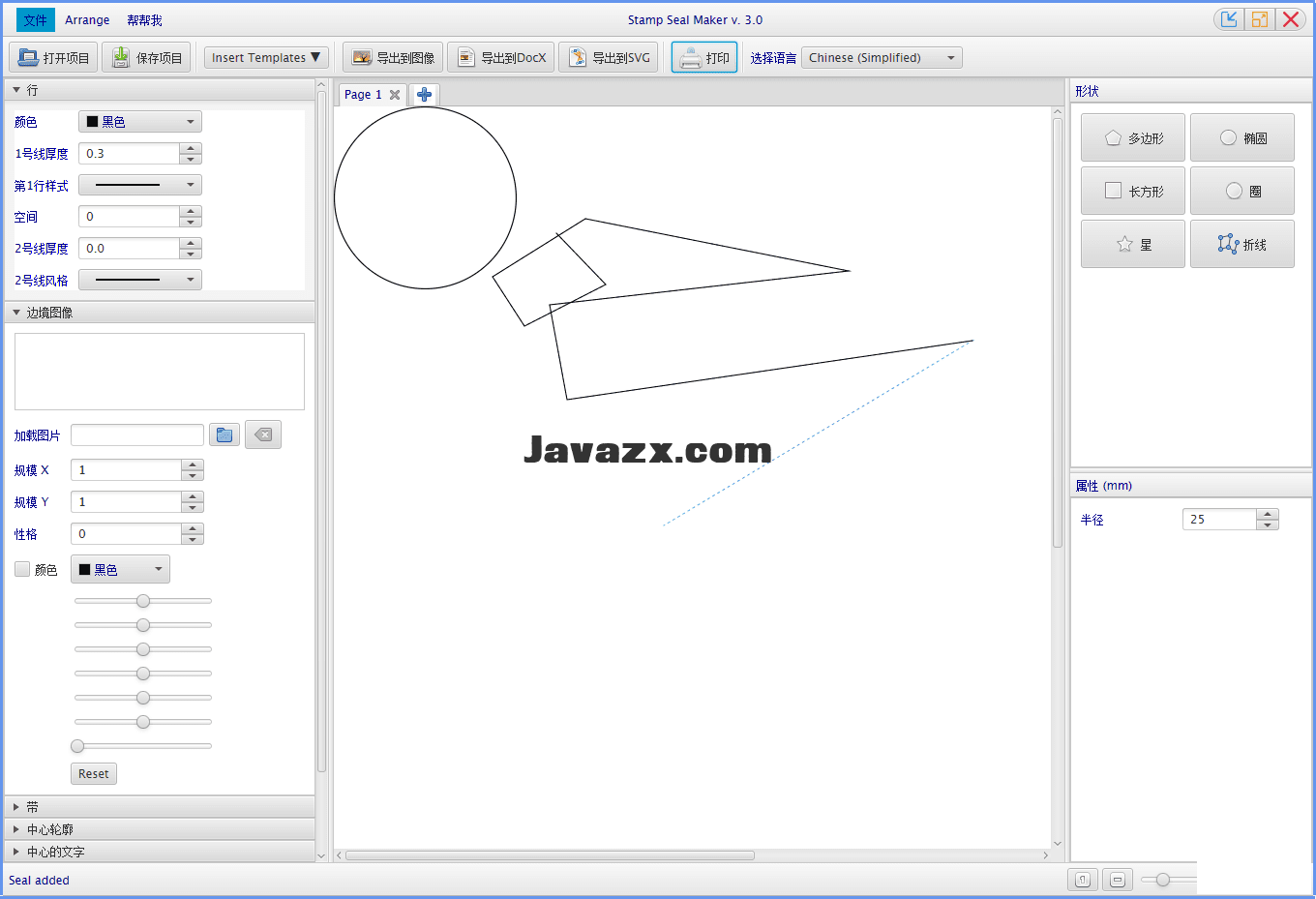Add an 椭圆 ellipse shape
This screenshot has height=899, width=1316.
1242,138
